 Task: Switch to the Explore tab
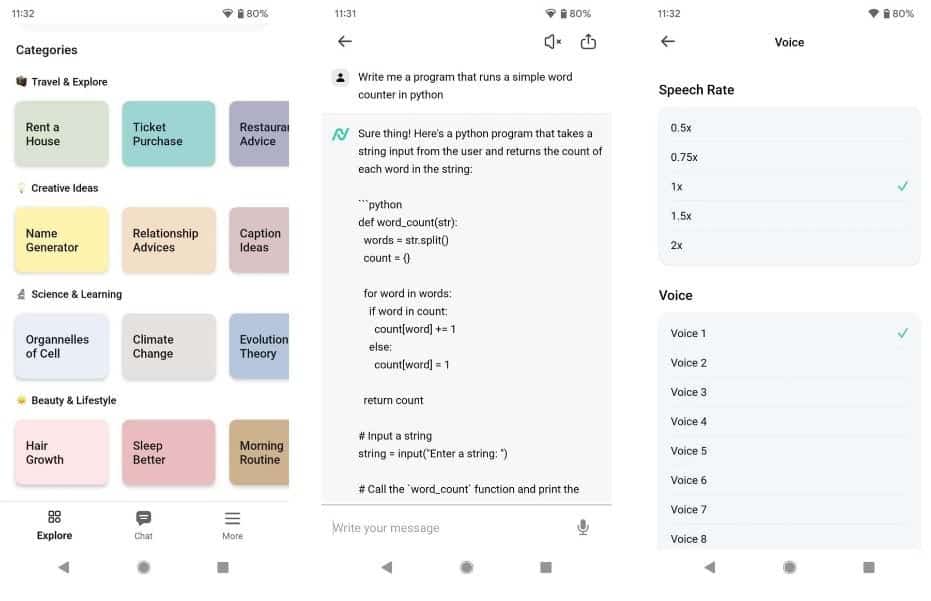(x=55, y=524)
